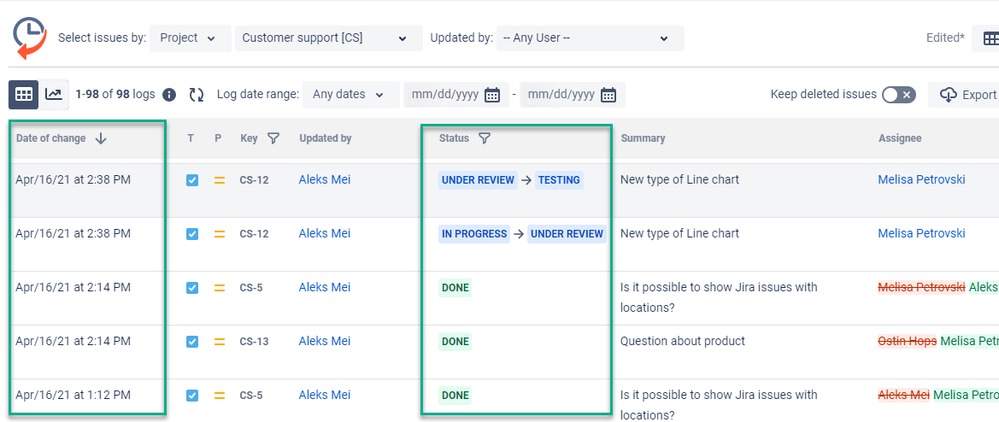Click the column manager grid icon beside Edited
The width and height of the screenshot is (999, 422).
[991, 38]
